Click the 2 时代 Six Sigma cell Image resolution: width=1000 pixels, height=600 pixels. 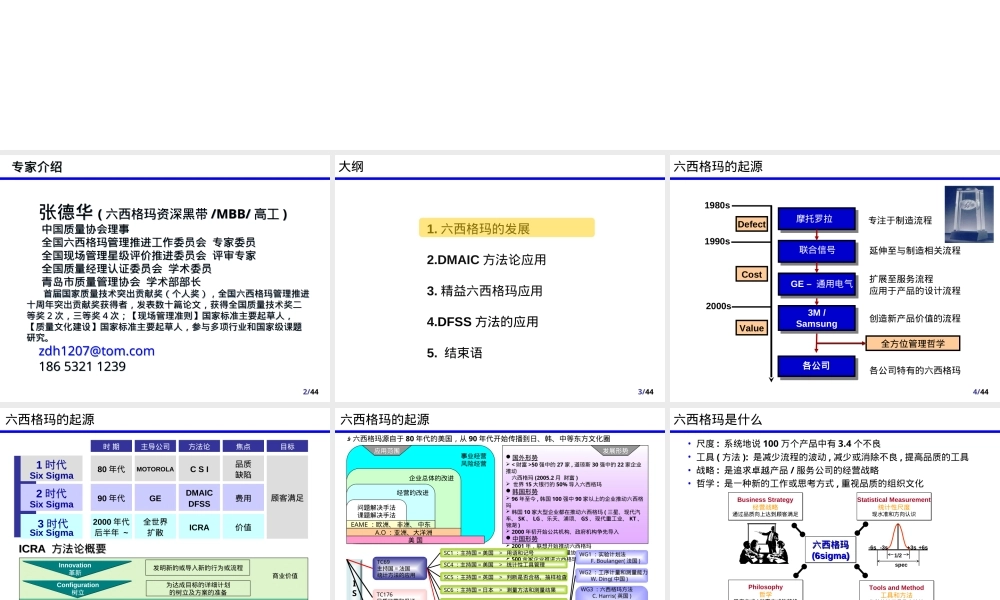click(51, 498)
